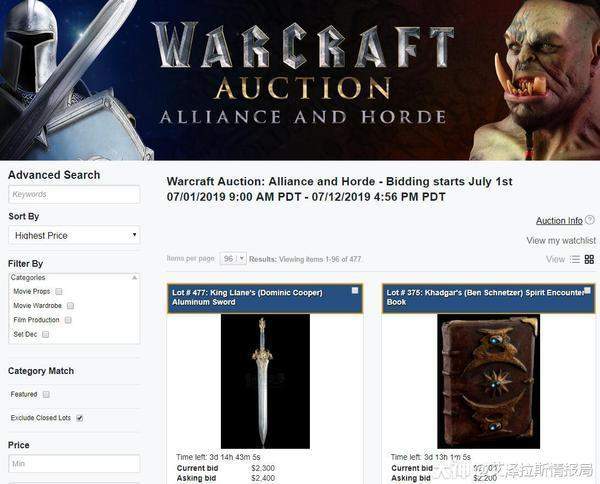The width and height of the screenshot is (600, 484).
Task: Click the Keywords search field
Action: [74, 194]
